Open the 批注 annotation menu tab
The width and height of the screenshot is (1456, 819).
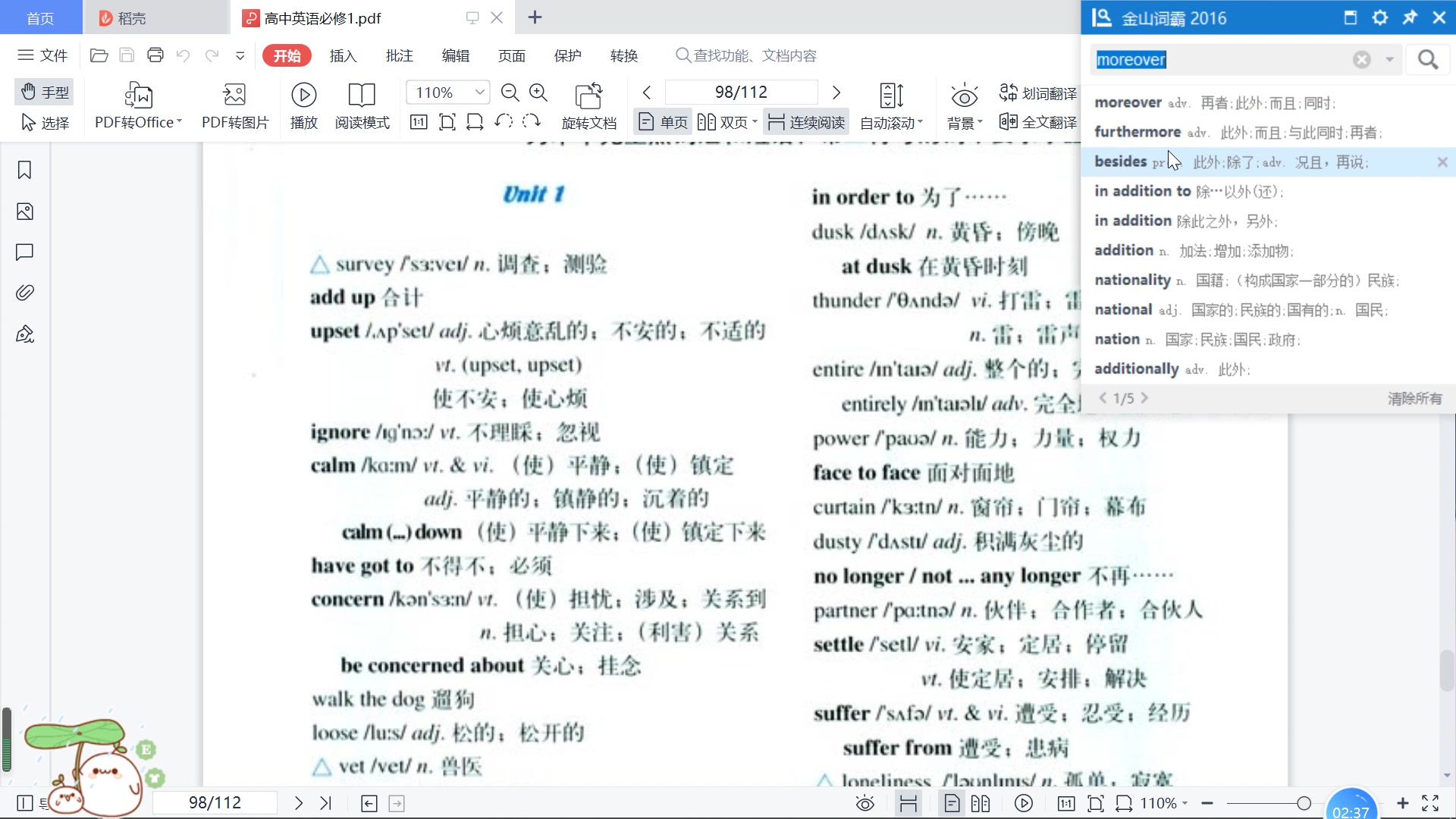coord(399,55)
